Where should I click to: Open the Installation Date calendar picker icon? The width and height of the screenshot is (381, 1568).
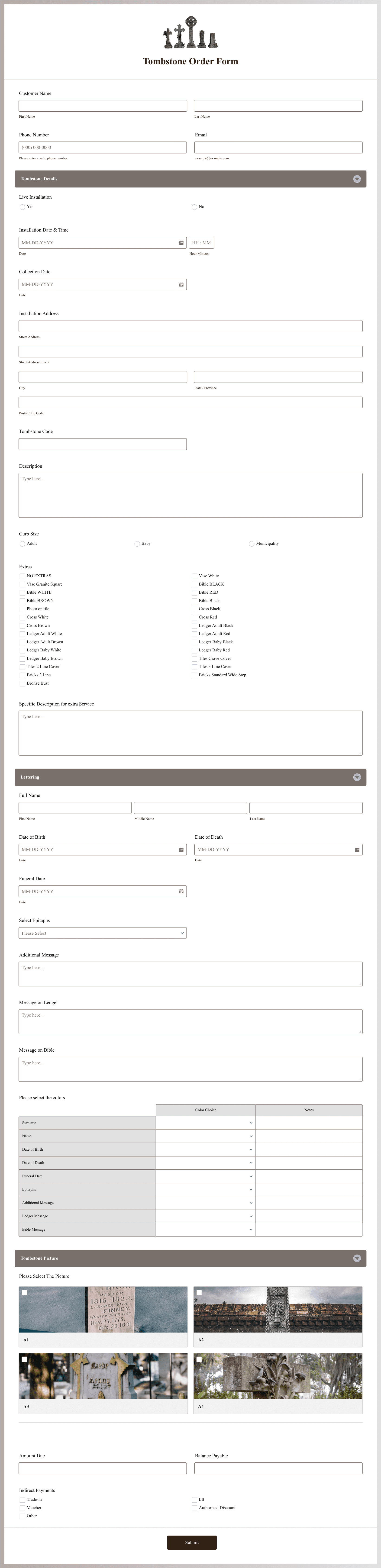coord(181,243)
